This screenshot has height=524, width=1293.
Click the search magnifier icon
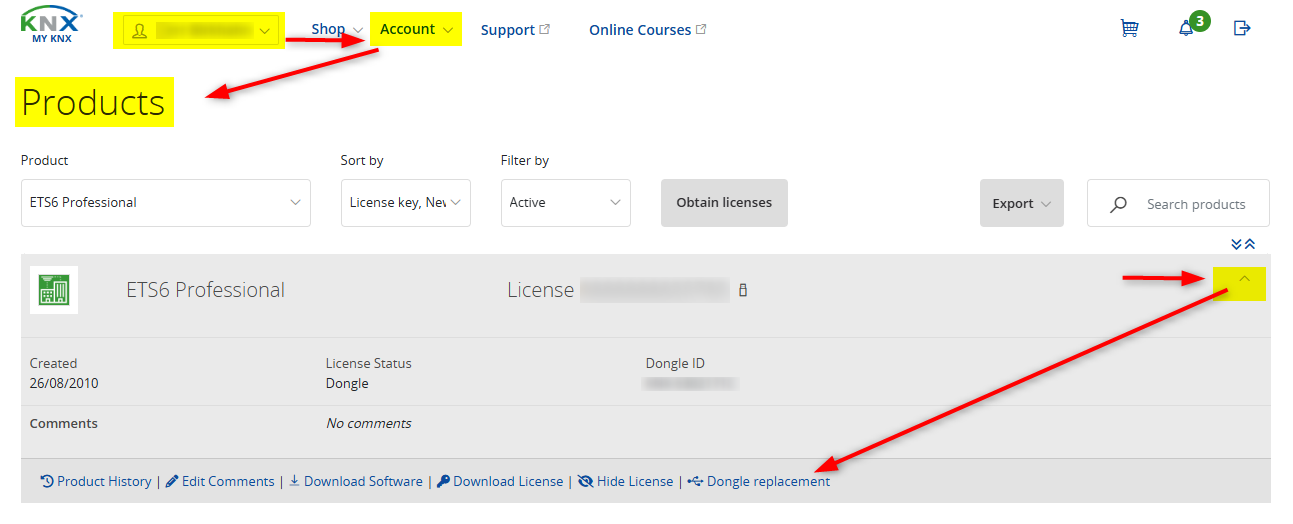pos(1119,204)
